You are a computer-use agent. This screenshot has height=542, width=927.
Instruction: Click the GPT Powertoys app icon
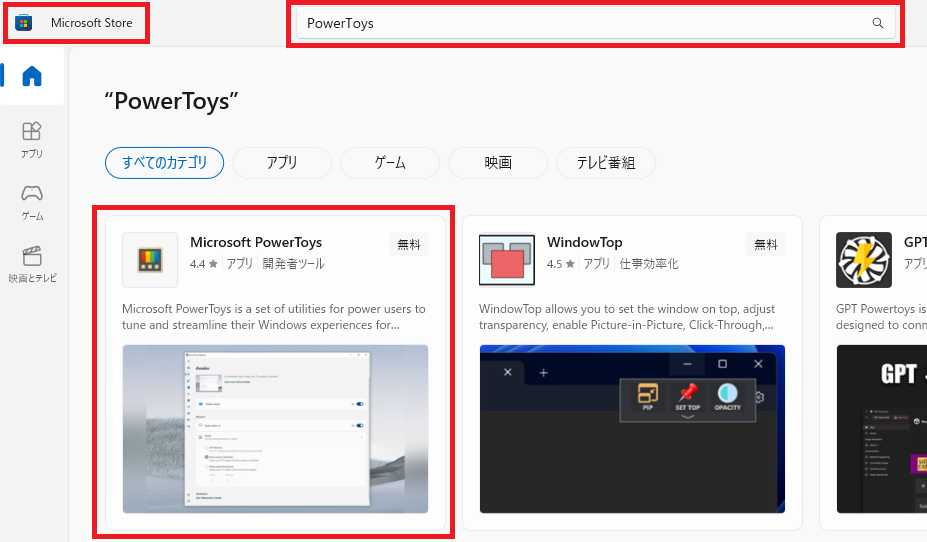tap(863, 260)
